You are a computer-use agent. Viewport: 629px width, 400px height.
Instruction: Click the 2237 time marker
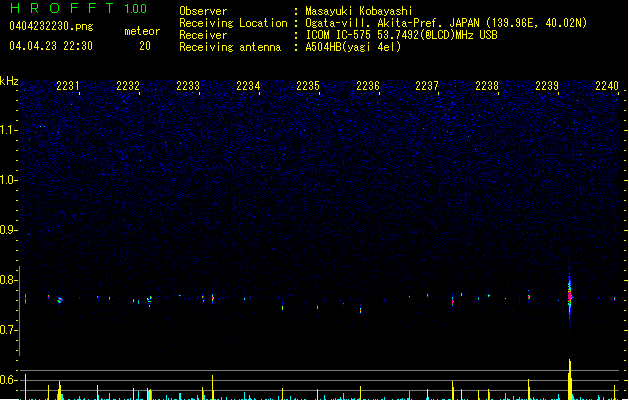click(x=427, y=86)
